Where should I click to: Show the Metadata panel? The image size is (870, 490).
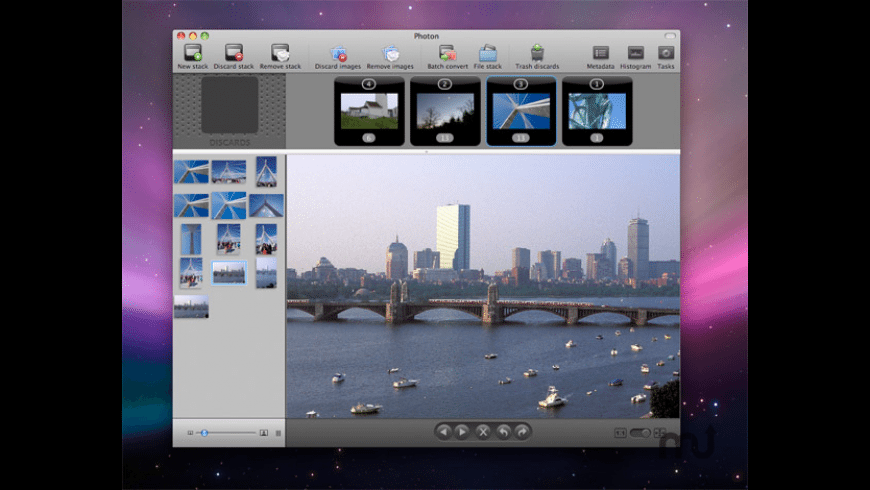[x=600, y=53]
